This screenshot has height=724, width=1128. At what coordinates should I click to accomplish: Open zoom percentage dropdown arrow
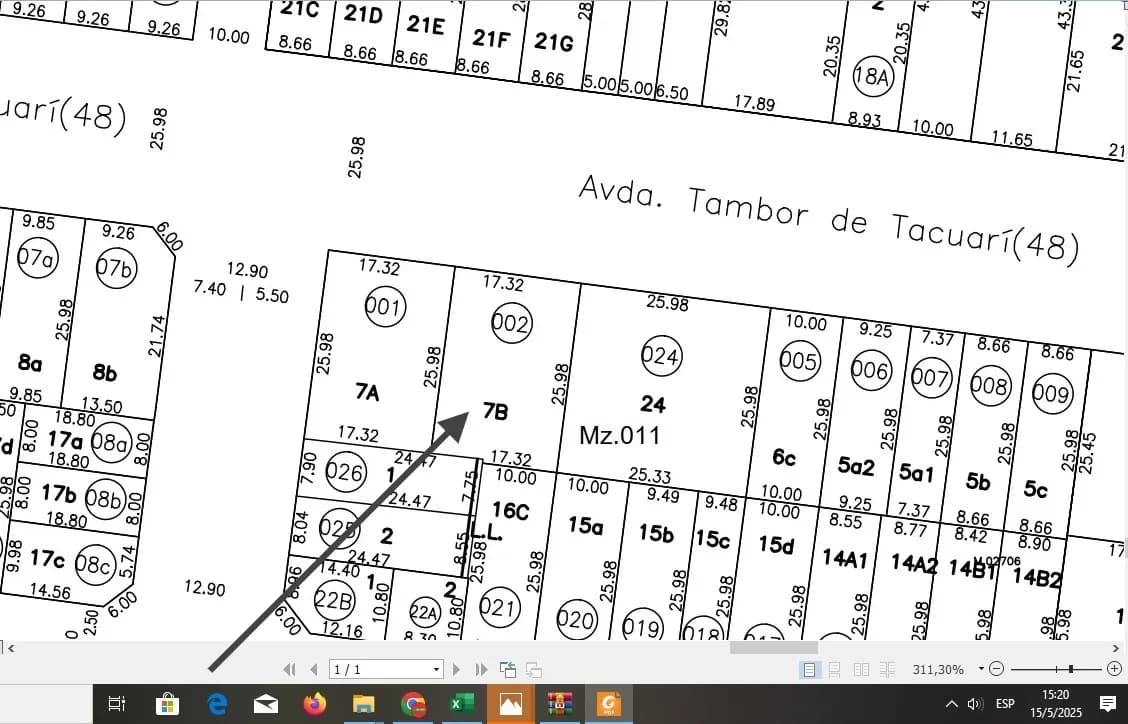[981, 669]
